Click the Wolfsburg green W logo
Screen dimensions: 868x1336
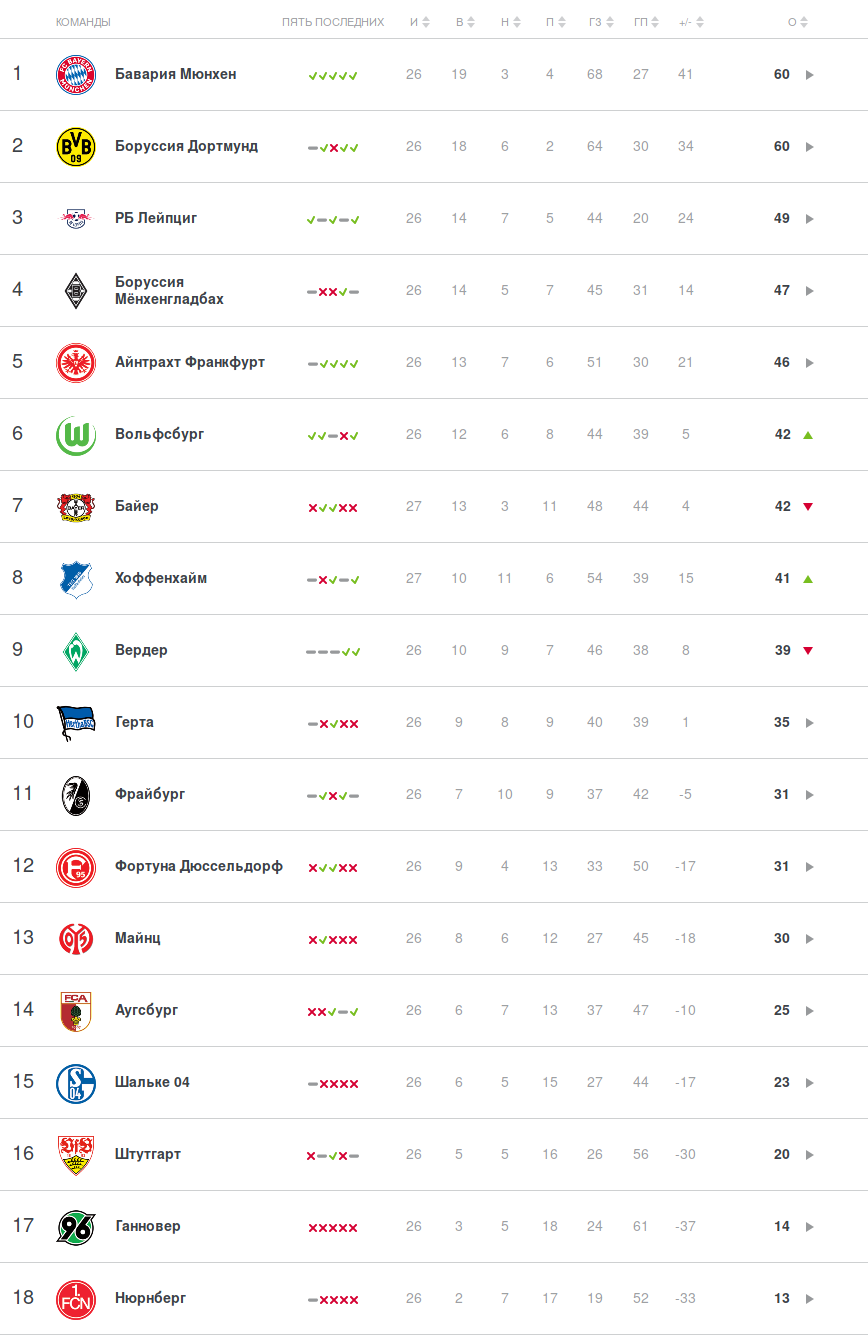click(76, 435)
